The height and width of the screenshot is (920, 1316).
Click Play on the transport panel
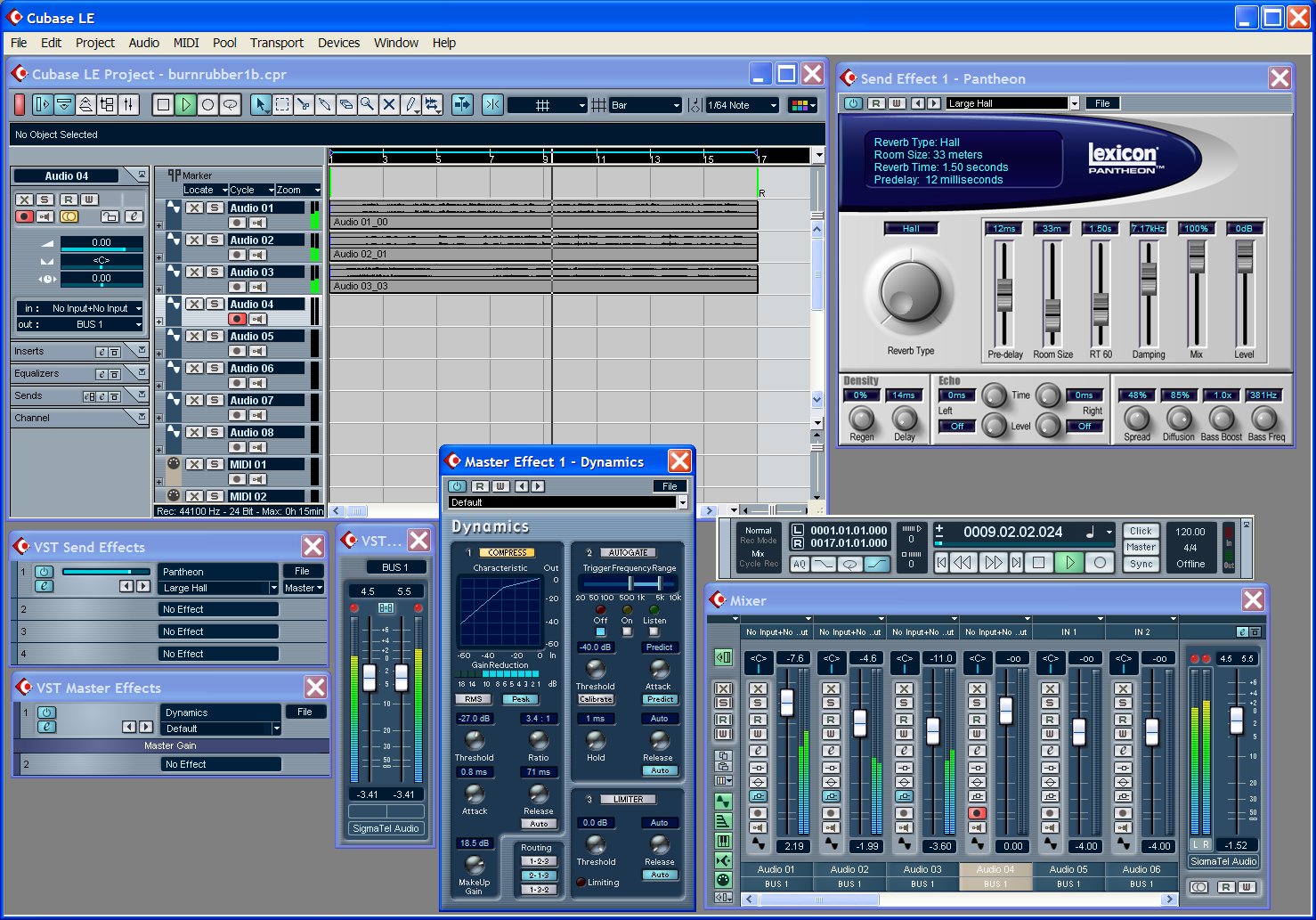(x=1069, y=562)
